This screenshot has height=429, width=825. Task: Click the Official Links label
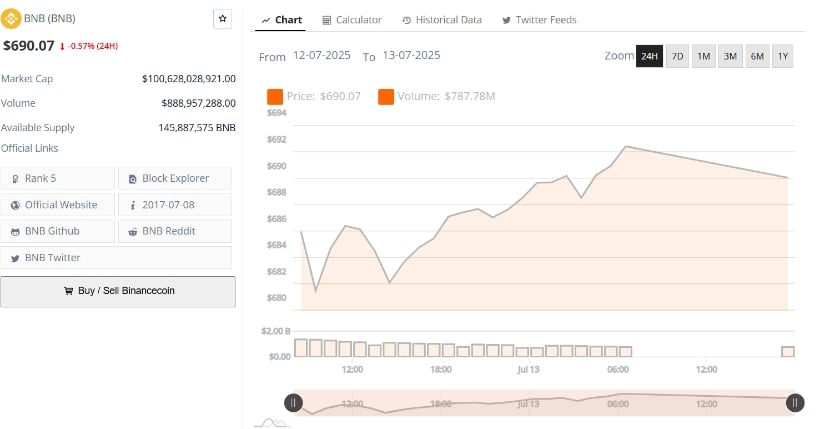tap(29, 148)
